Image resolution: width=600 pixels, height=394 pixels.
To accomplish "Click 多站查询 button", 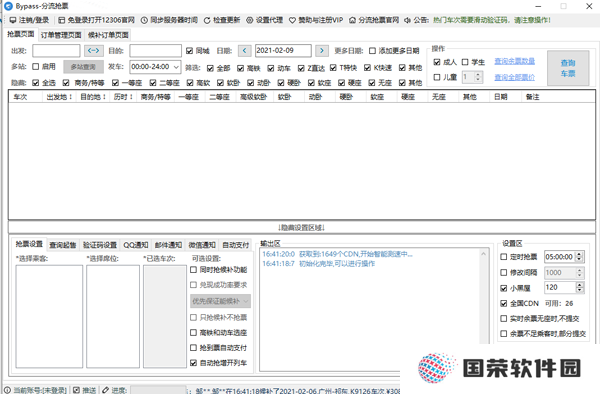I will point(83,67).
